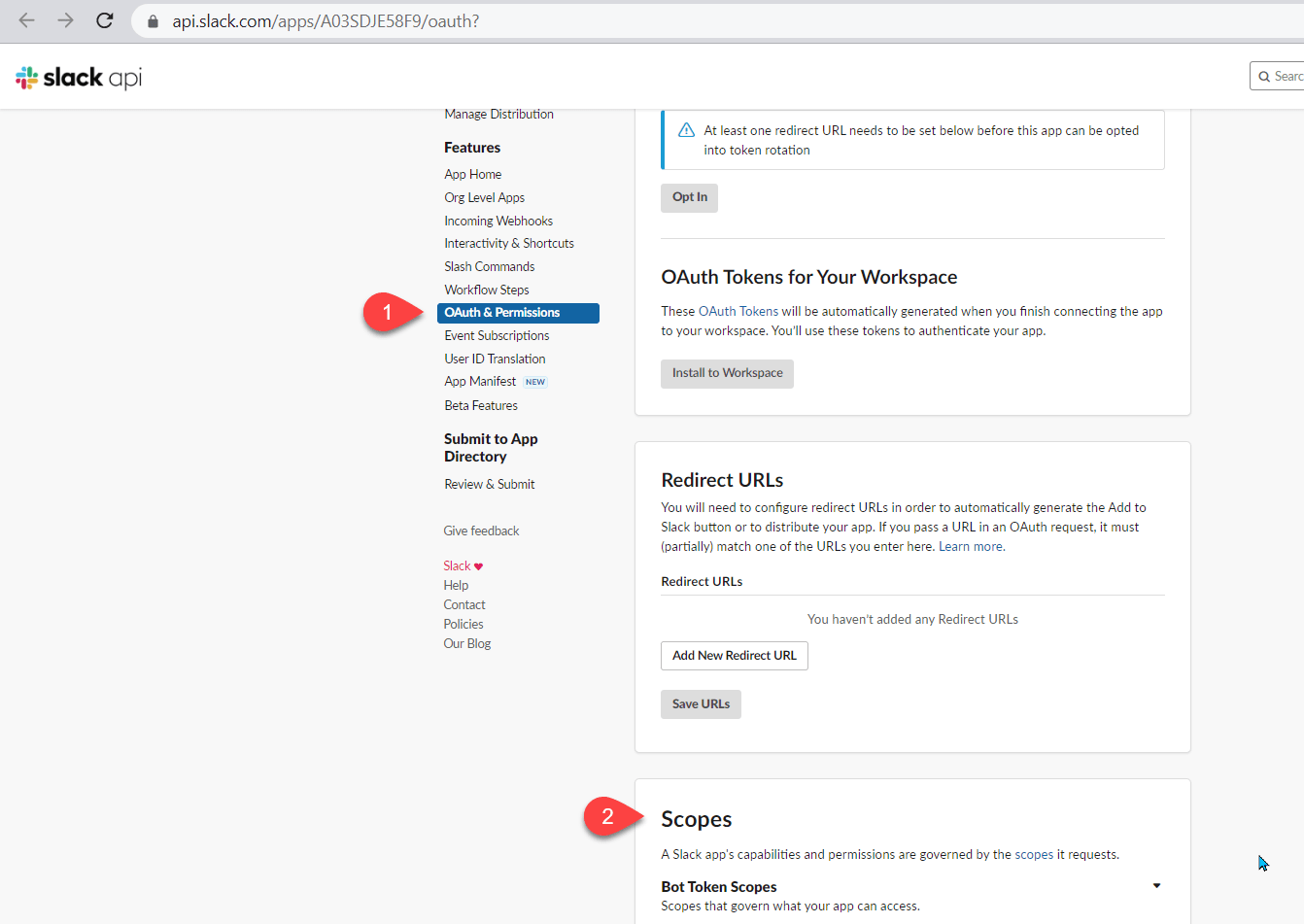
Task: Reload the page with the refresh icon
Action: coord(105,20)
